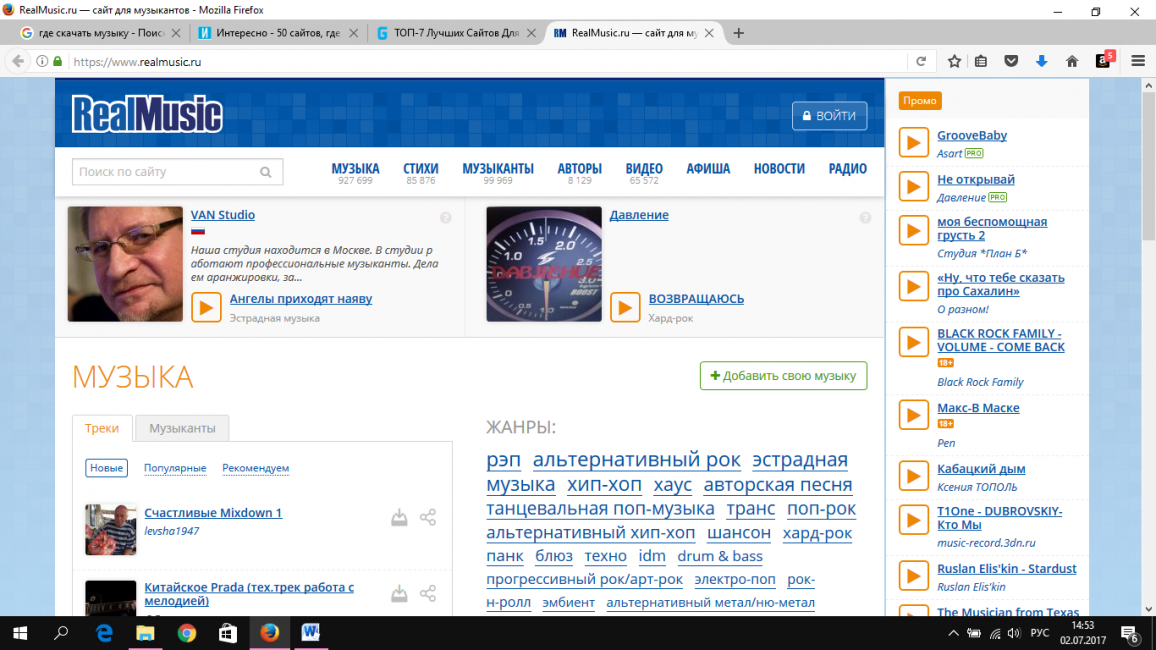This screenshot has height=650, width=1156.
Task: Open the VAN Studio portrait thumbnail
Action: (x=125, y=264)
